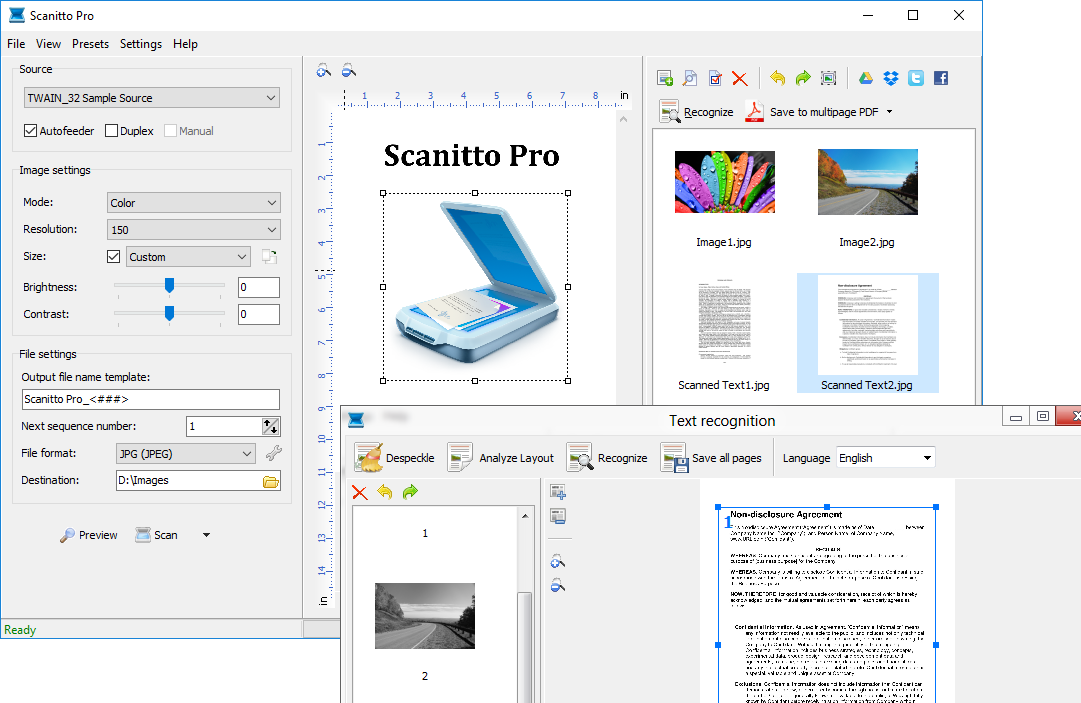Open the Mode dropdown set to Color

tap(194, 203)
